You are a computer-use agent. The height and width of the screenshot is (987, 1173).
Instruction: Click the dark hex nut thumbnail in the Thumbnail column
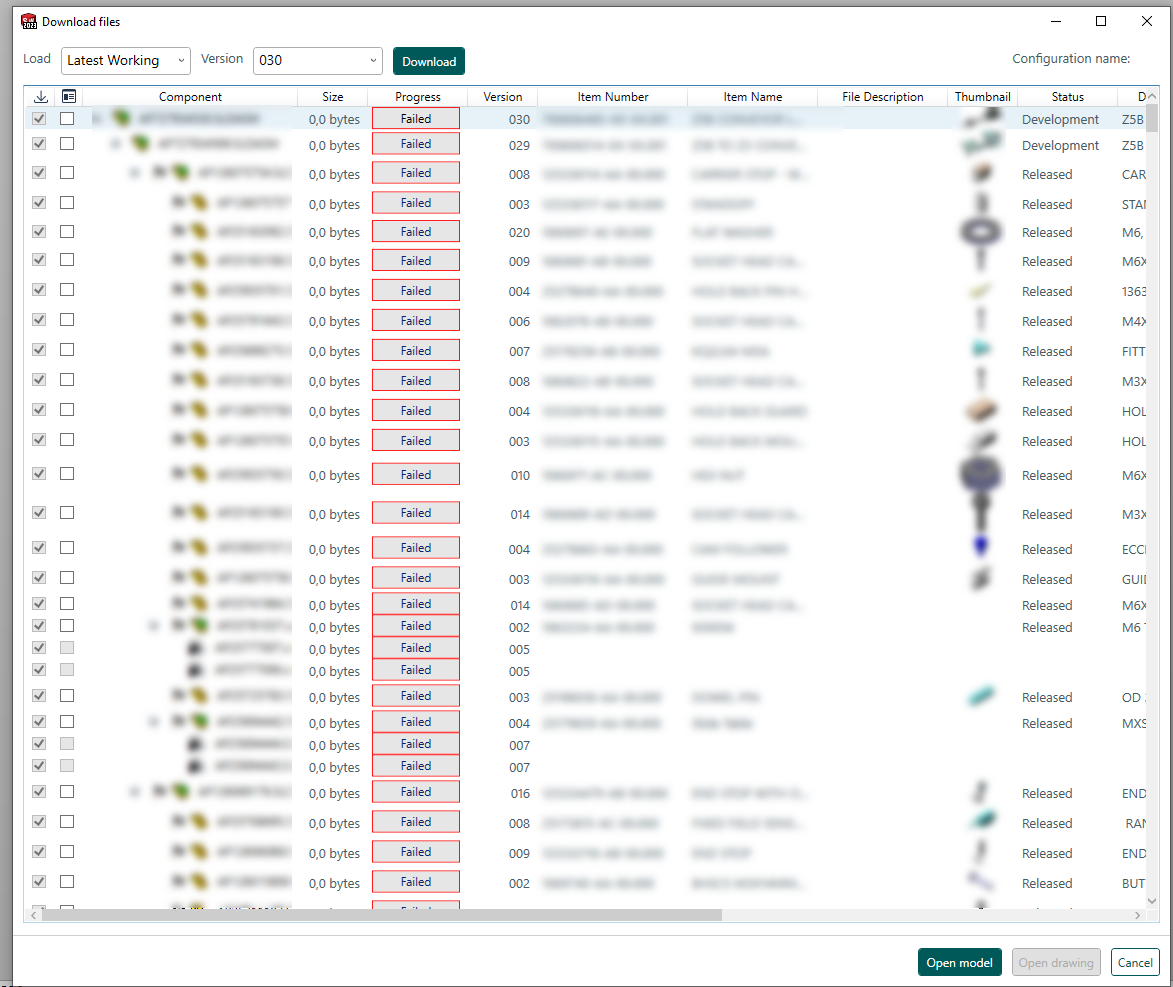[981, 475]
